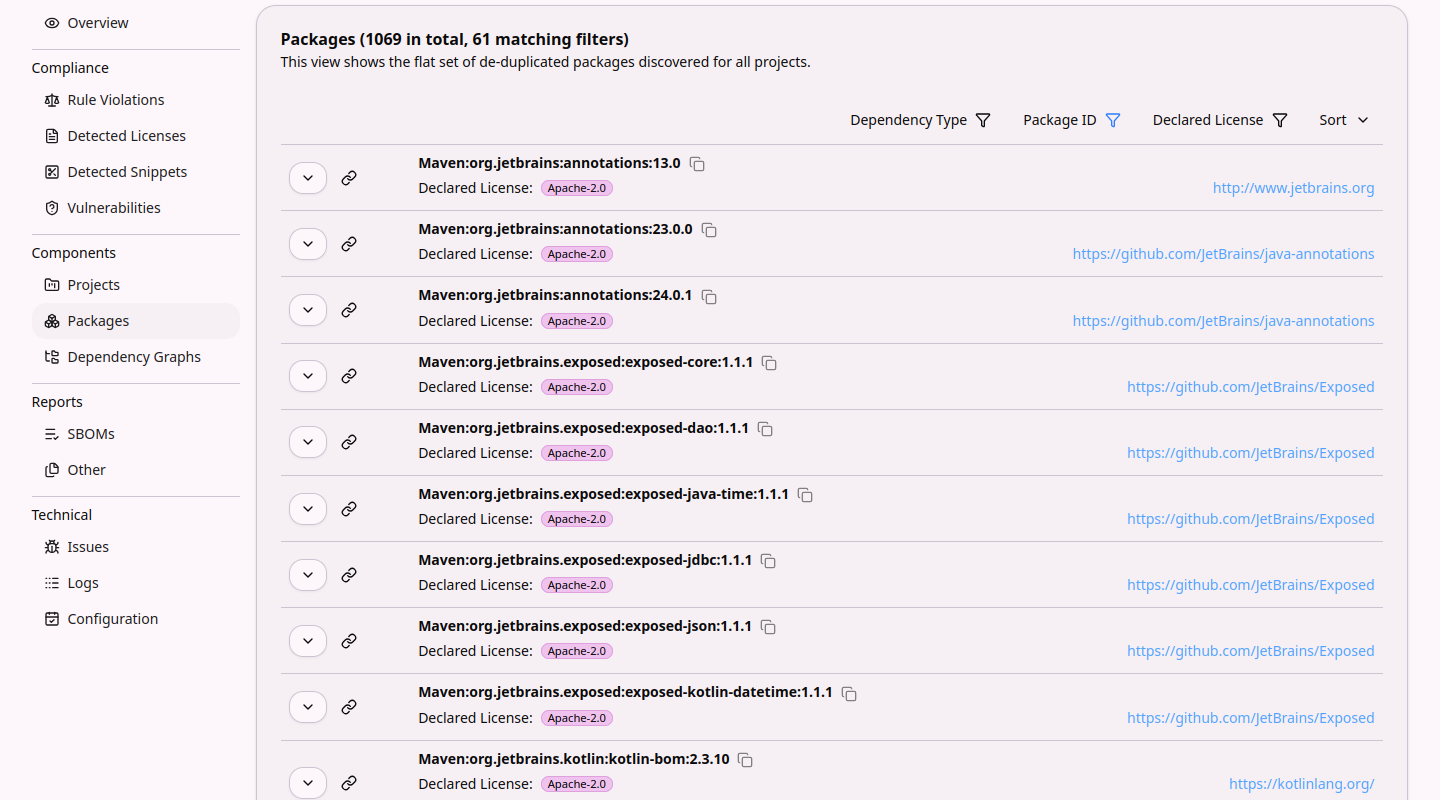Screen dimensions: 1440x800
Task: Open Other reports page
Action: coord(136,470)
